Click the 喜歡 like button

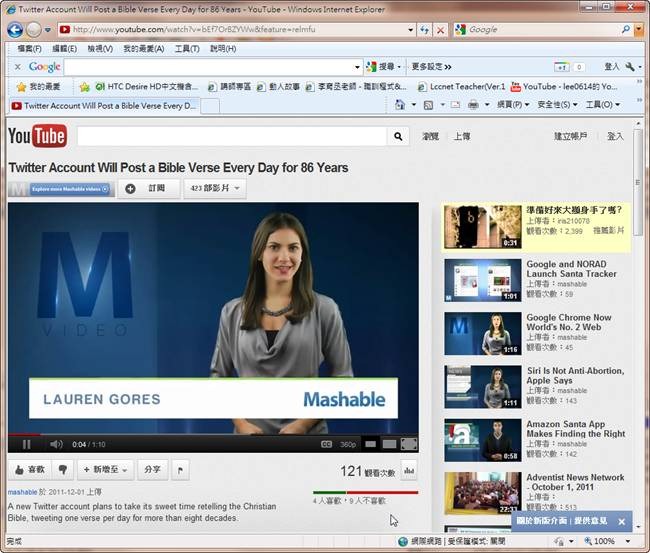30,470
